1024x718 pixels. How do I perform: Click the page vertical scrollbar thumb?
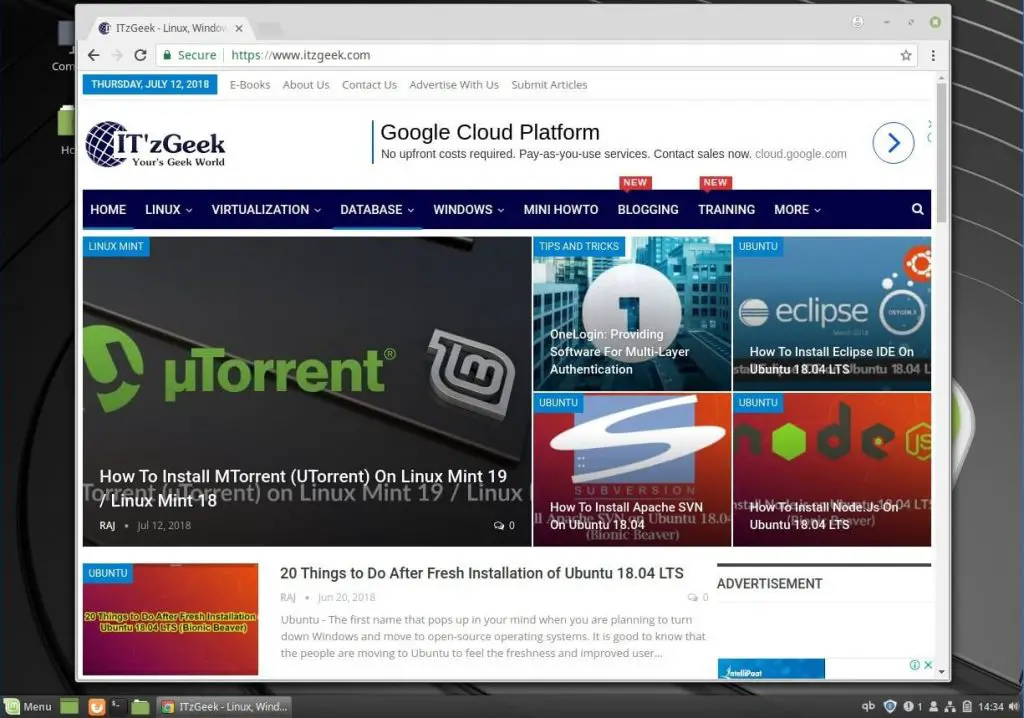click(x=941, y=152)
